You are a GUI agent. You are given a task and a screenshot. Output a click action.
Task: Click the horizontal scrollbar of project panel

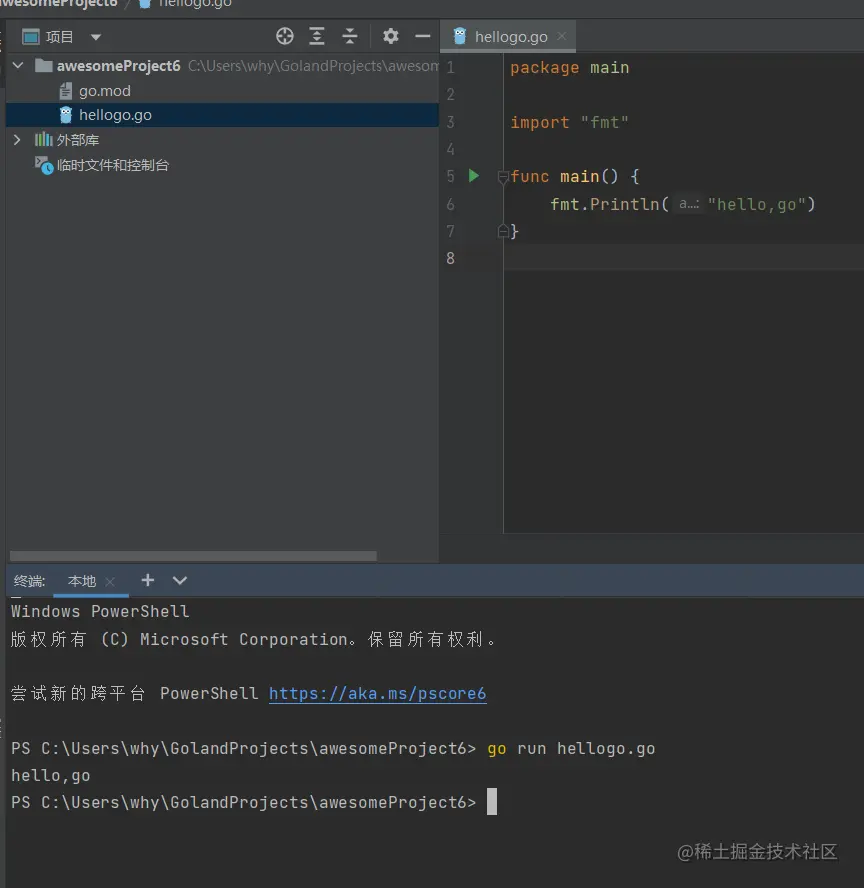(193, 556)
